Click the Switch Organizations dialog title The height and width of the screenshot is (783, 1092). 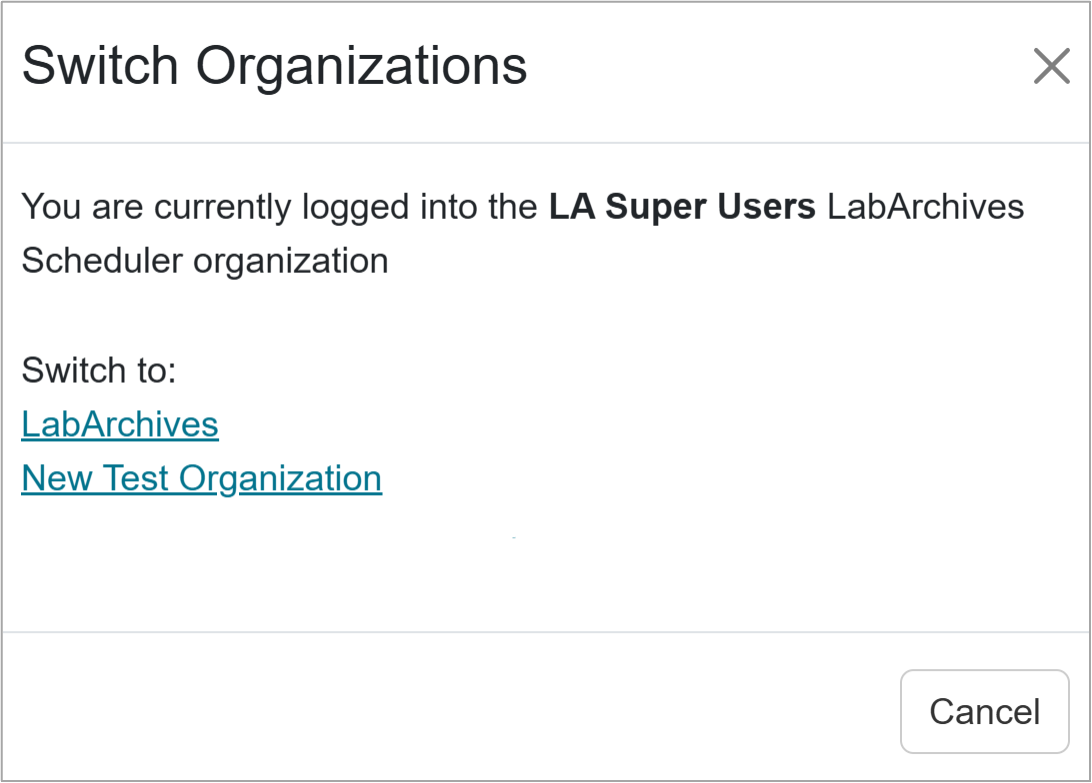[x=274, y=65]
